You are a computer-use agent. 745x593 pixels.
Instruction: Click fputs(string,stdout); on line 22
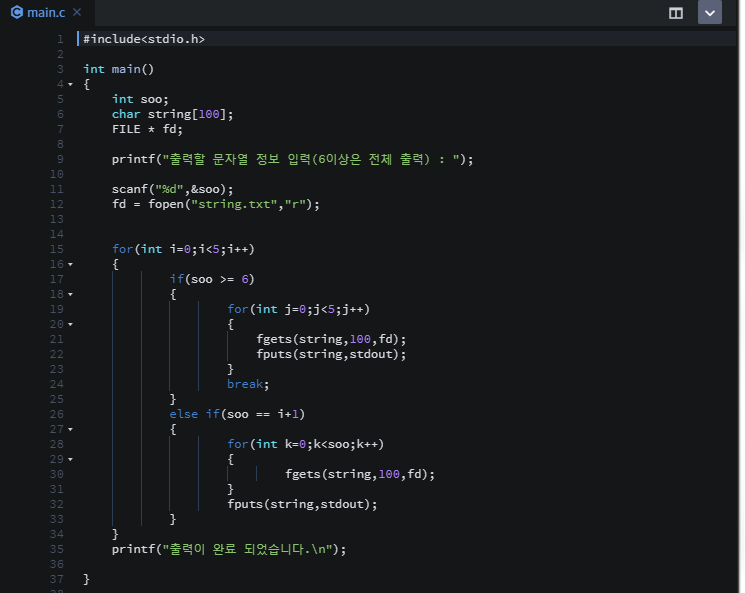click(x=331, y=354)
